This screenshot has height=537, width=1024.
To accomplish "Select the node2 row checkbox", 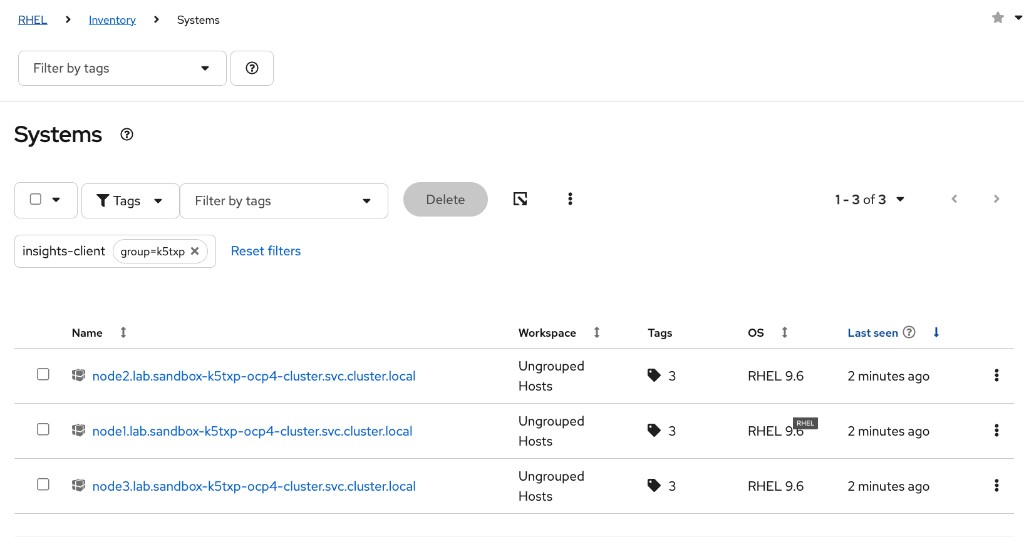I will coord(43,374).
